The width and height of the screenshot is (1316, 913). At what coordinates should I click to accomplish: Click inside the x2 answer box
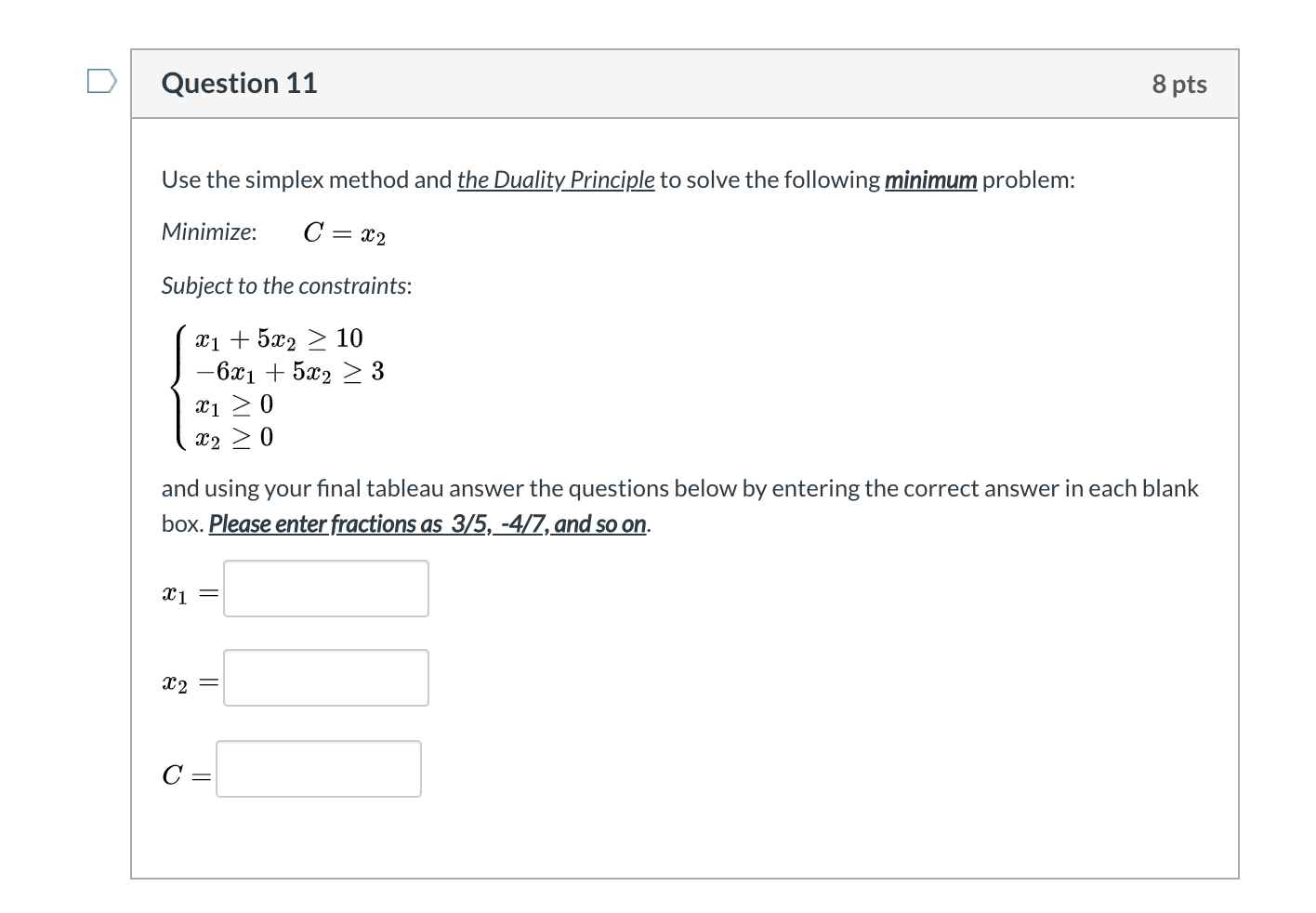click(324, 677)
